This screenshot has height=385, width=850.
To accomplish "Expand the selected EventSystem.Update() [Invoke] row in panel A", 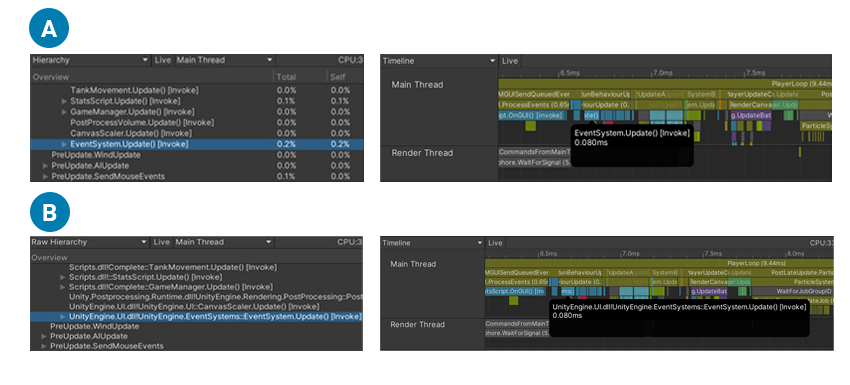I will click(x=65, y=144).
